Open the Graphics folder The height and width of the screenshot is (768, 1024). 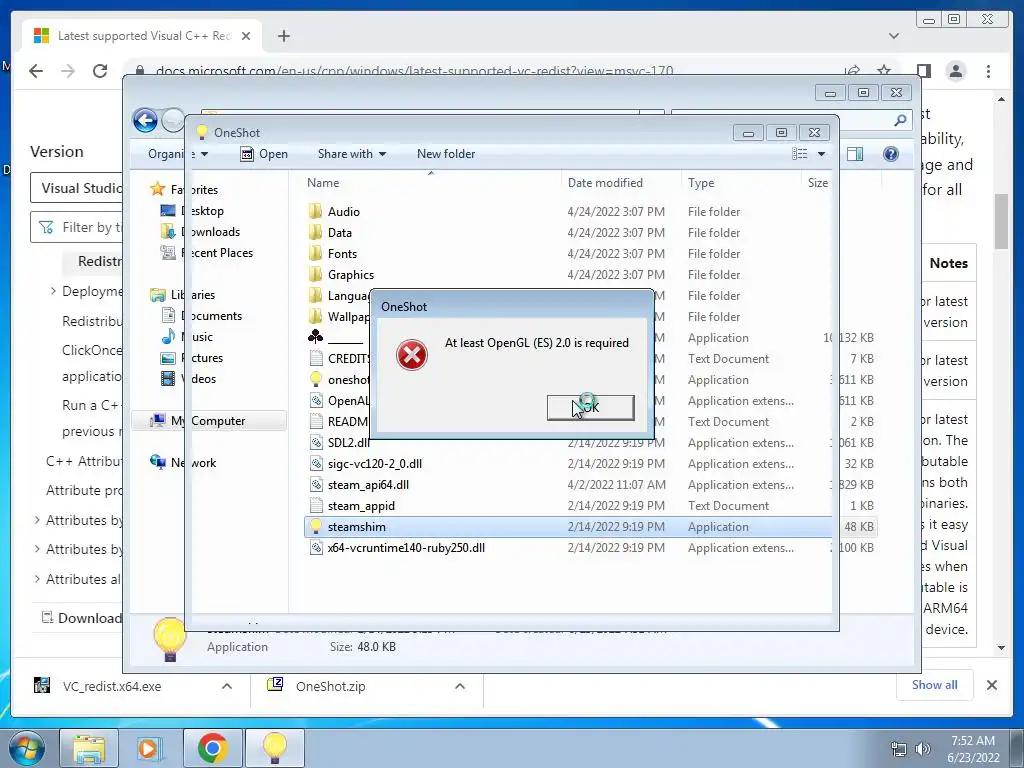click(x=351, y=275)
